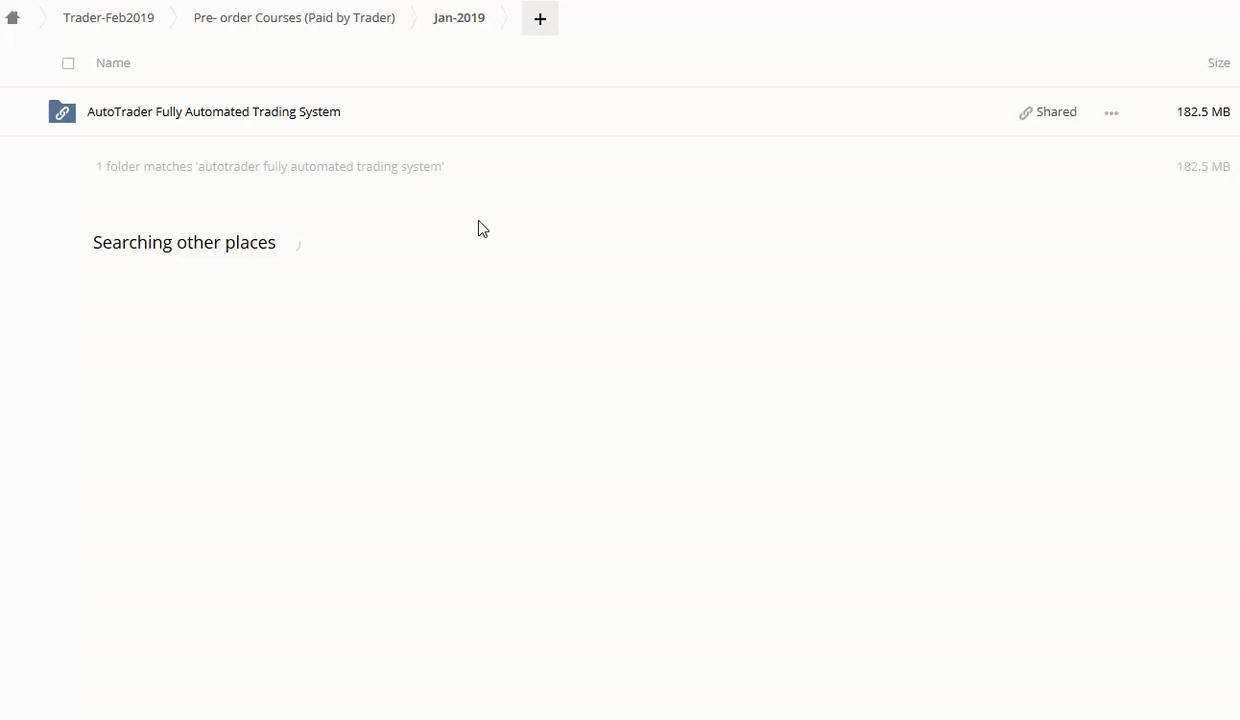Toggle the select-all checkbox in header
Screen dimensions: 1240x720
(x=68, y=63)
